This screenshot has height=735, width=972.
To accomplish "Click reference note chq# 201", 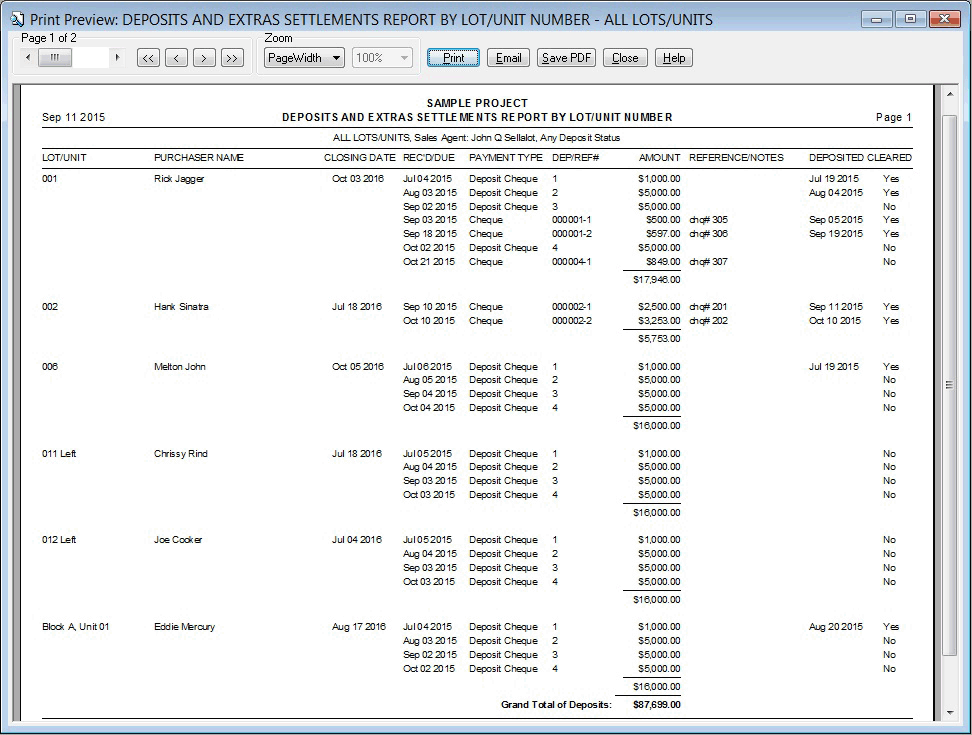I will [708, 307].
